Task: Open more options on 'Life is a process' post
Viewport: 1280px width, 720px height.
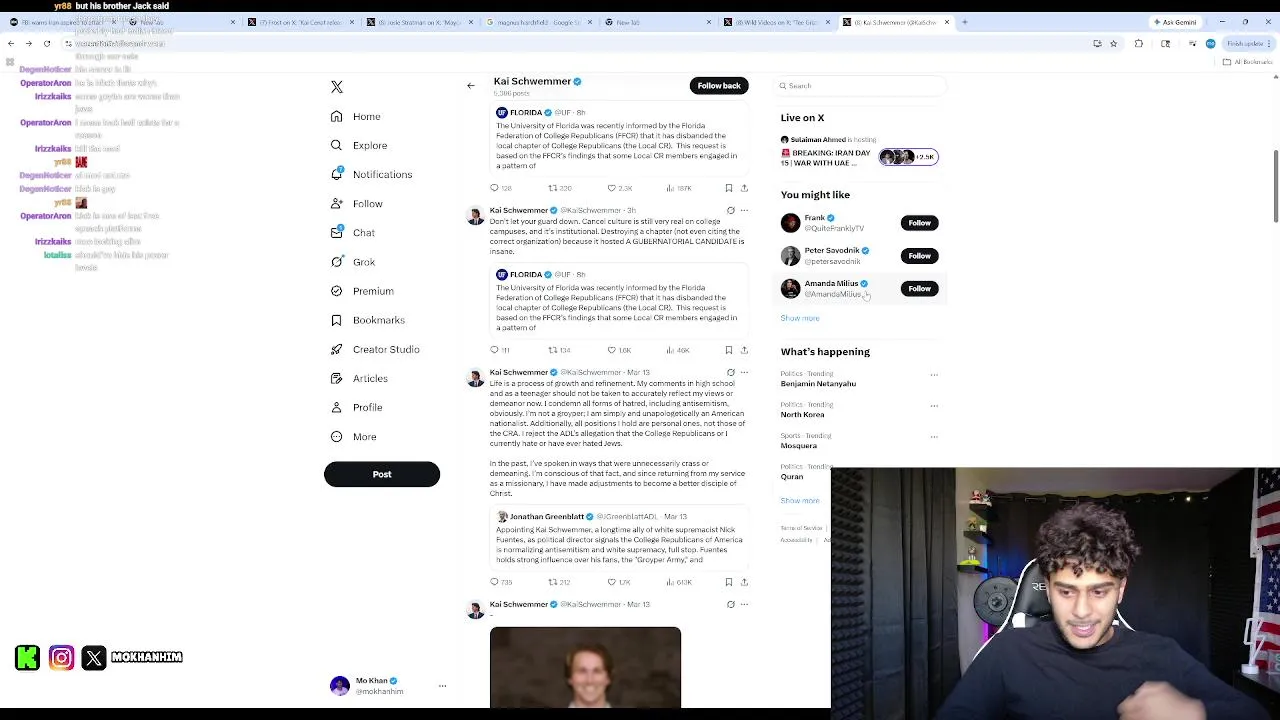Action: [744, 373]
